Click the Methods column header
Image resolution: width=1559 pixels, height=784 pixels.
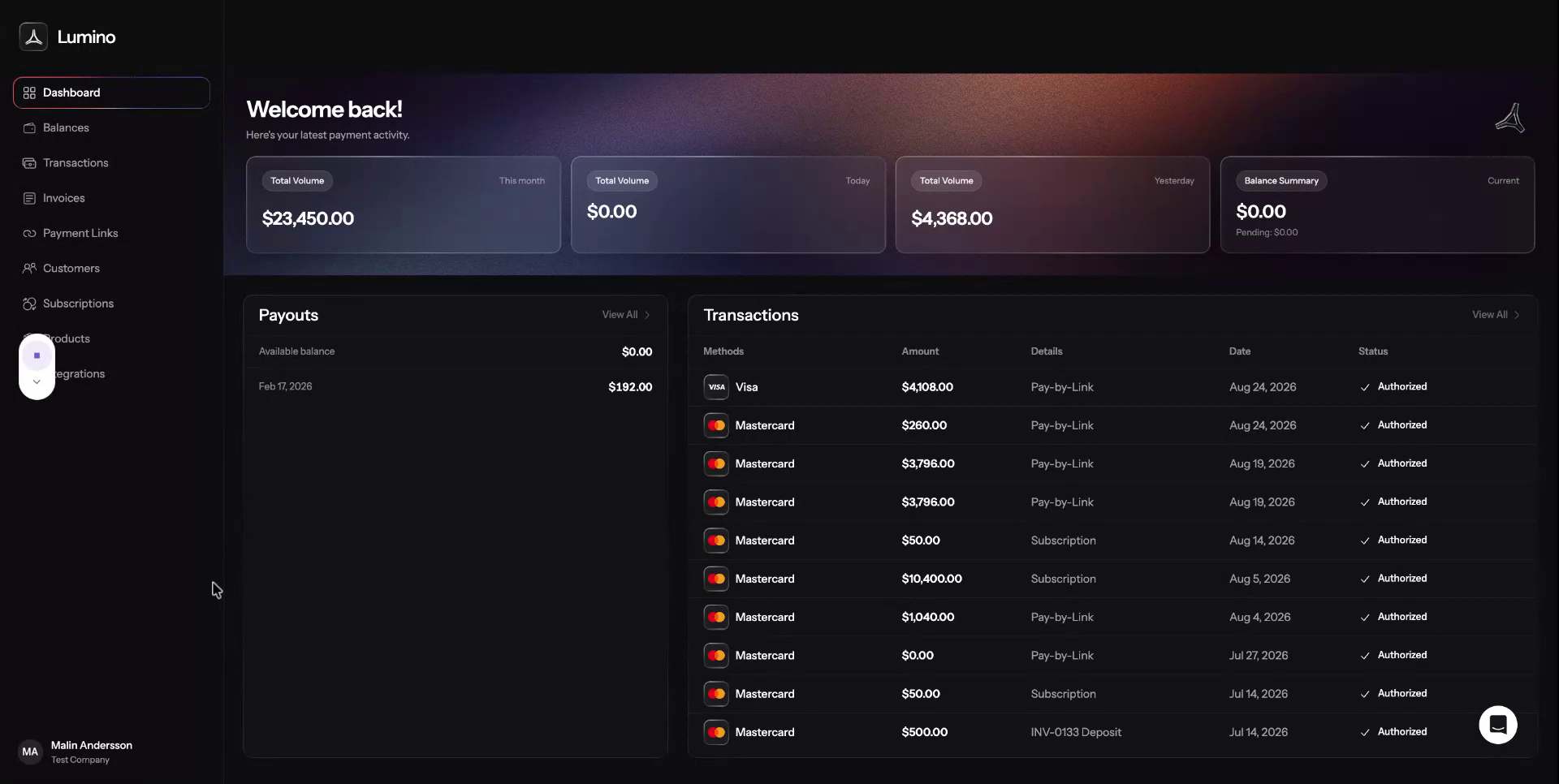[x=723, y=351]
